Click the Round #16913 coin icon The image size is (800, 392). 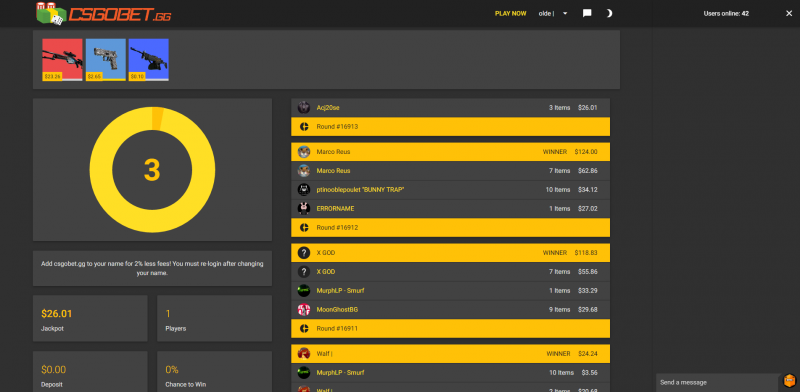304,127
